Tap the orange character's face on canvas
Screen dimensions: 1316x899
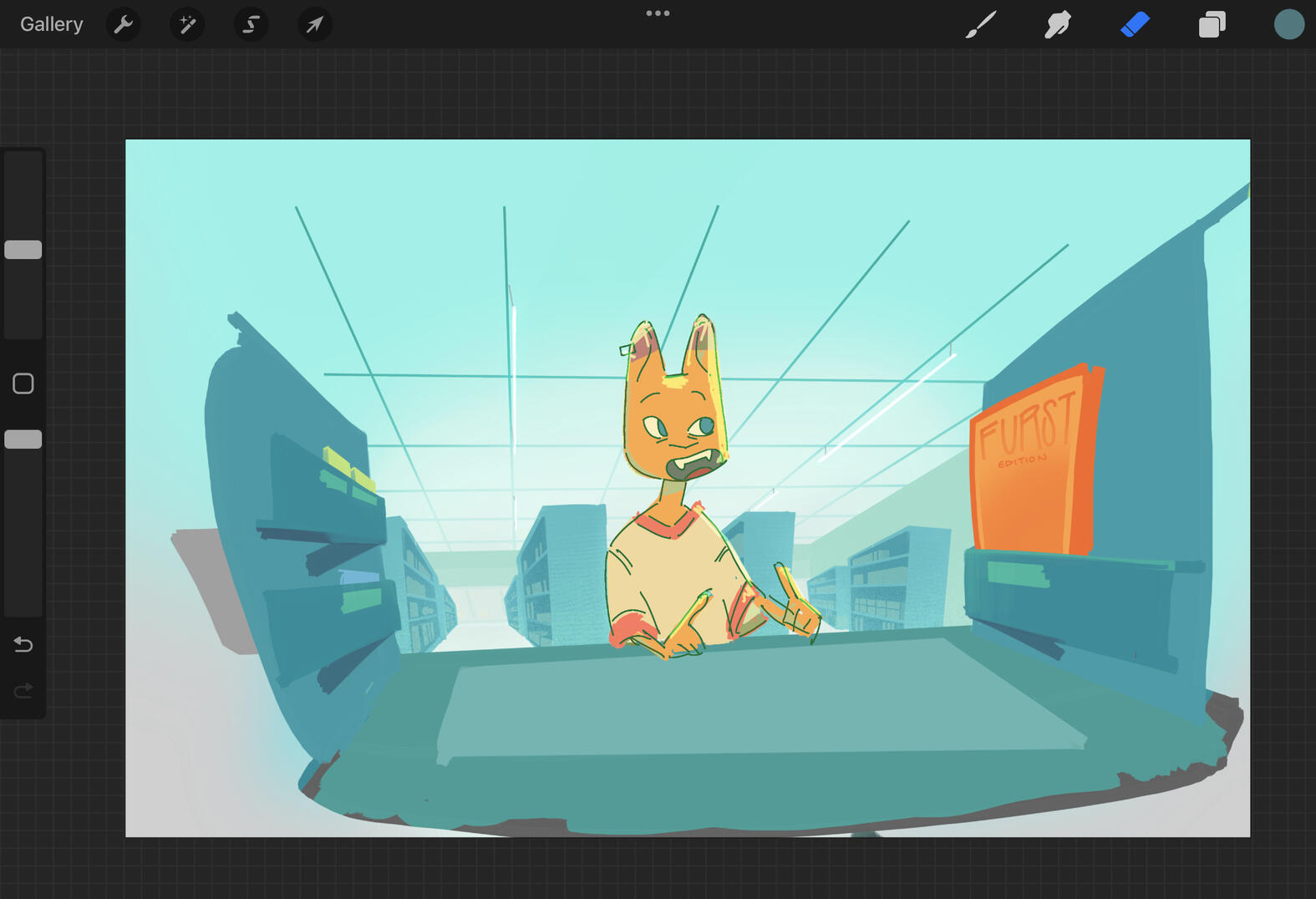tap(673, 426)
